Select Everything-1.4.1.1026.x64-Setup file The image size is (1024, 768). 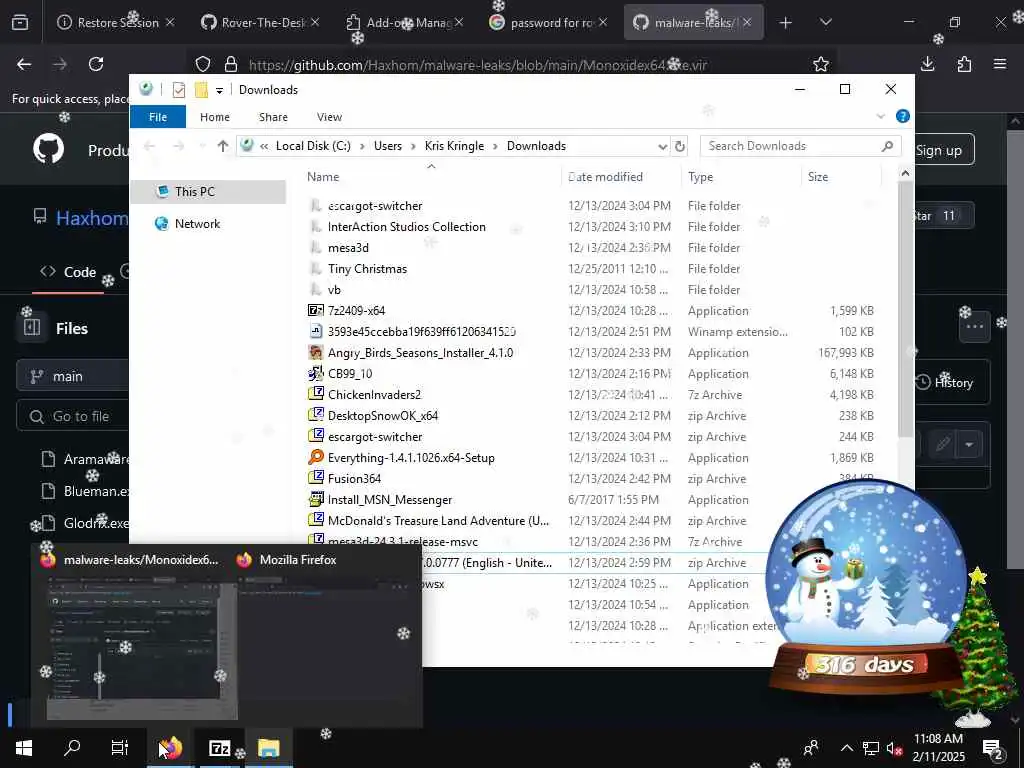pos(411,458)
